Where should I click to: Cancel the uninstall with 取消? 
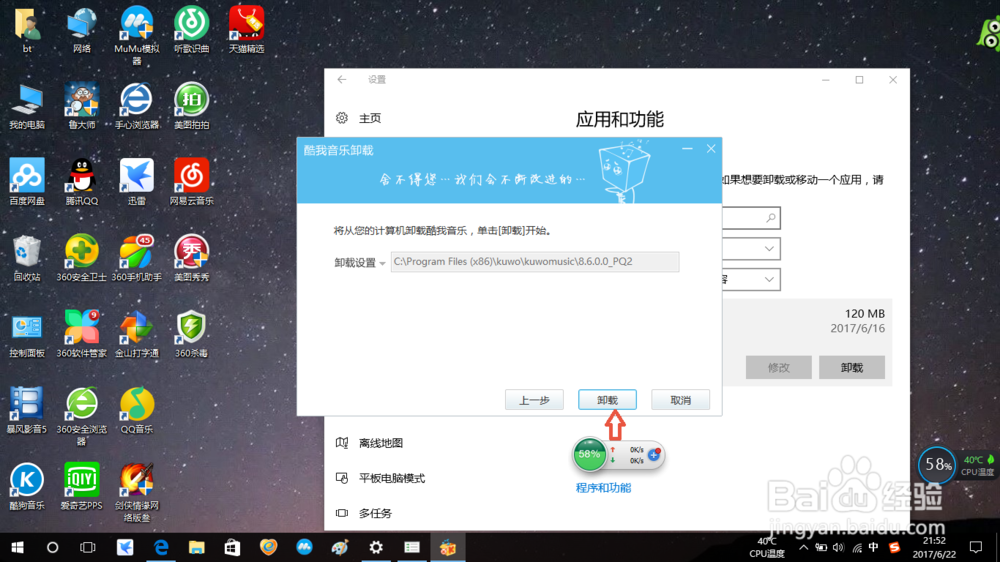coord(680,400)
